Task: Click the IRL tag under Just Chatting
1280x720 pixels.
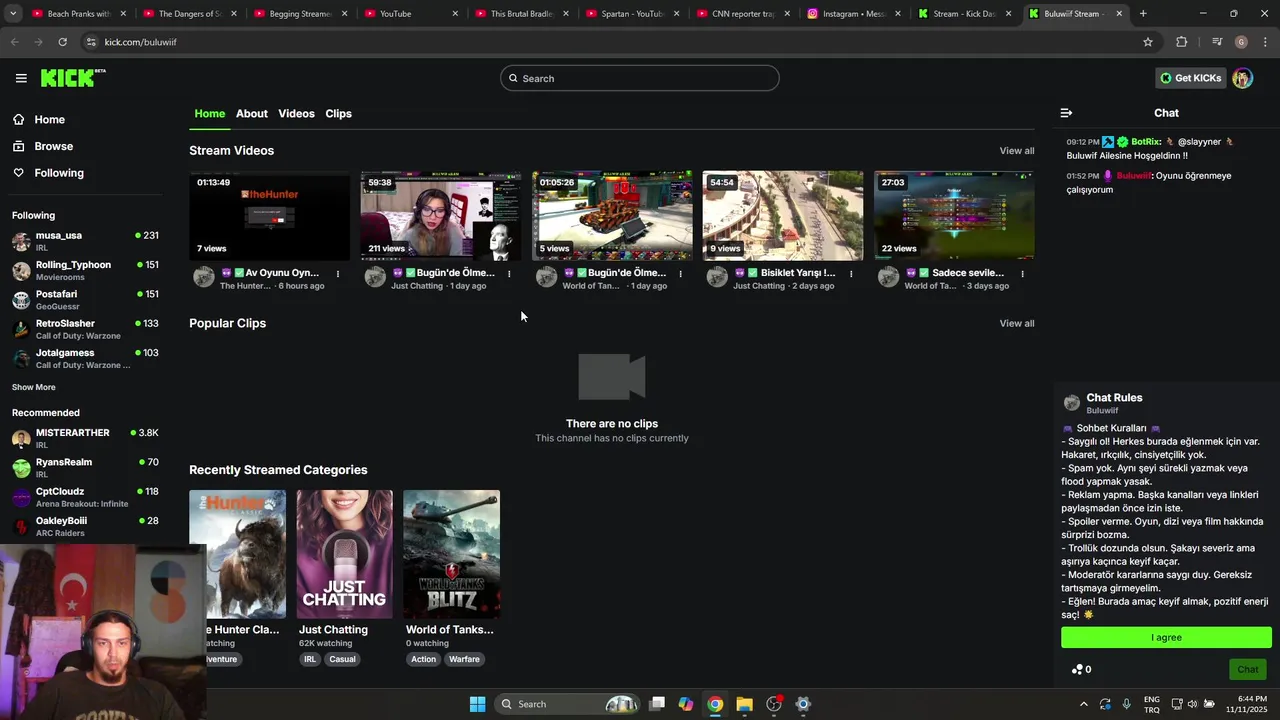Action: [x=310, y=659]
